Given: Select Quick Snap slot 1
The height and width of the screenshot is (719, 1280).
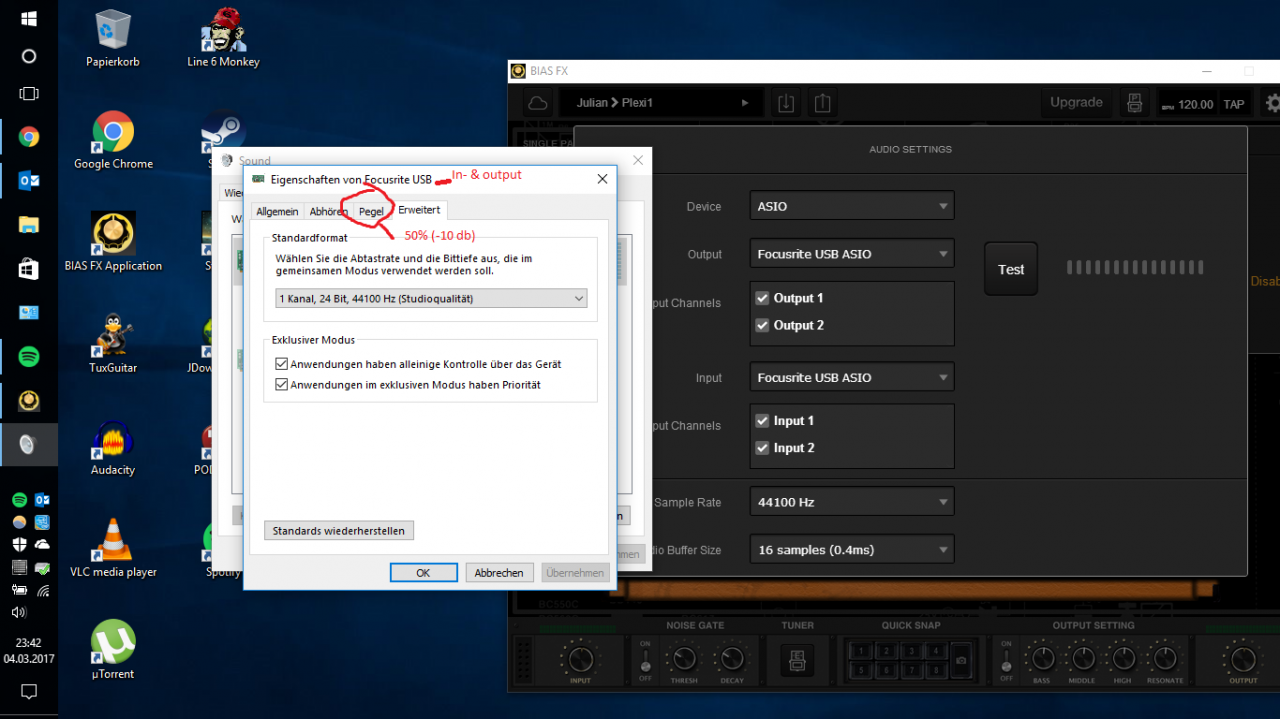Looking at the screenshot, I should click(861, 650).
